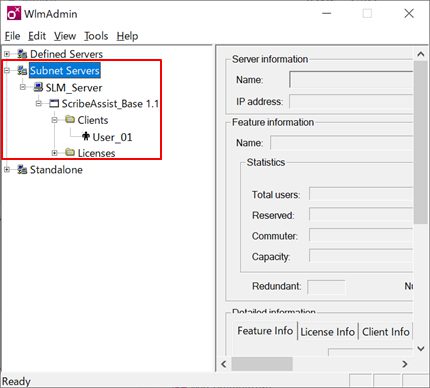
Task: Click the vertical scrollbar down arrow
Action: coord(421,349)
